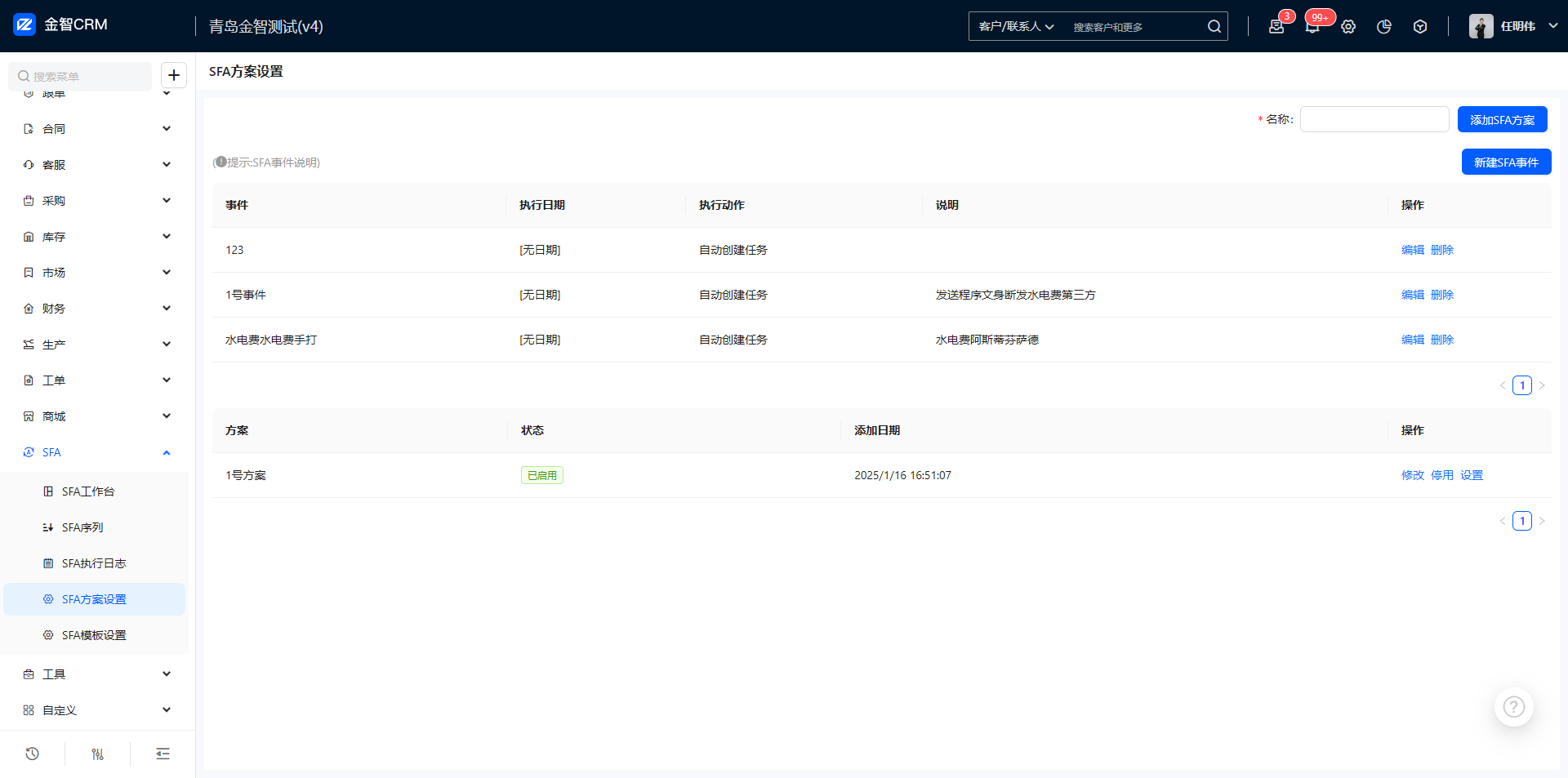This screenshot has width=1568, height=778.
Task: Click the 财务 menu icon
Action: click(x=29, y=309)
